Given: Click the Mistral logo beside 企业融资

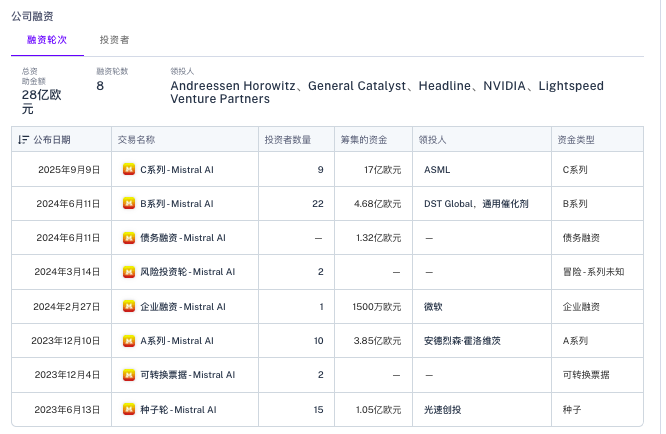Looking at the screenshot, I should 129,307.
